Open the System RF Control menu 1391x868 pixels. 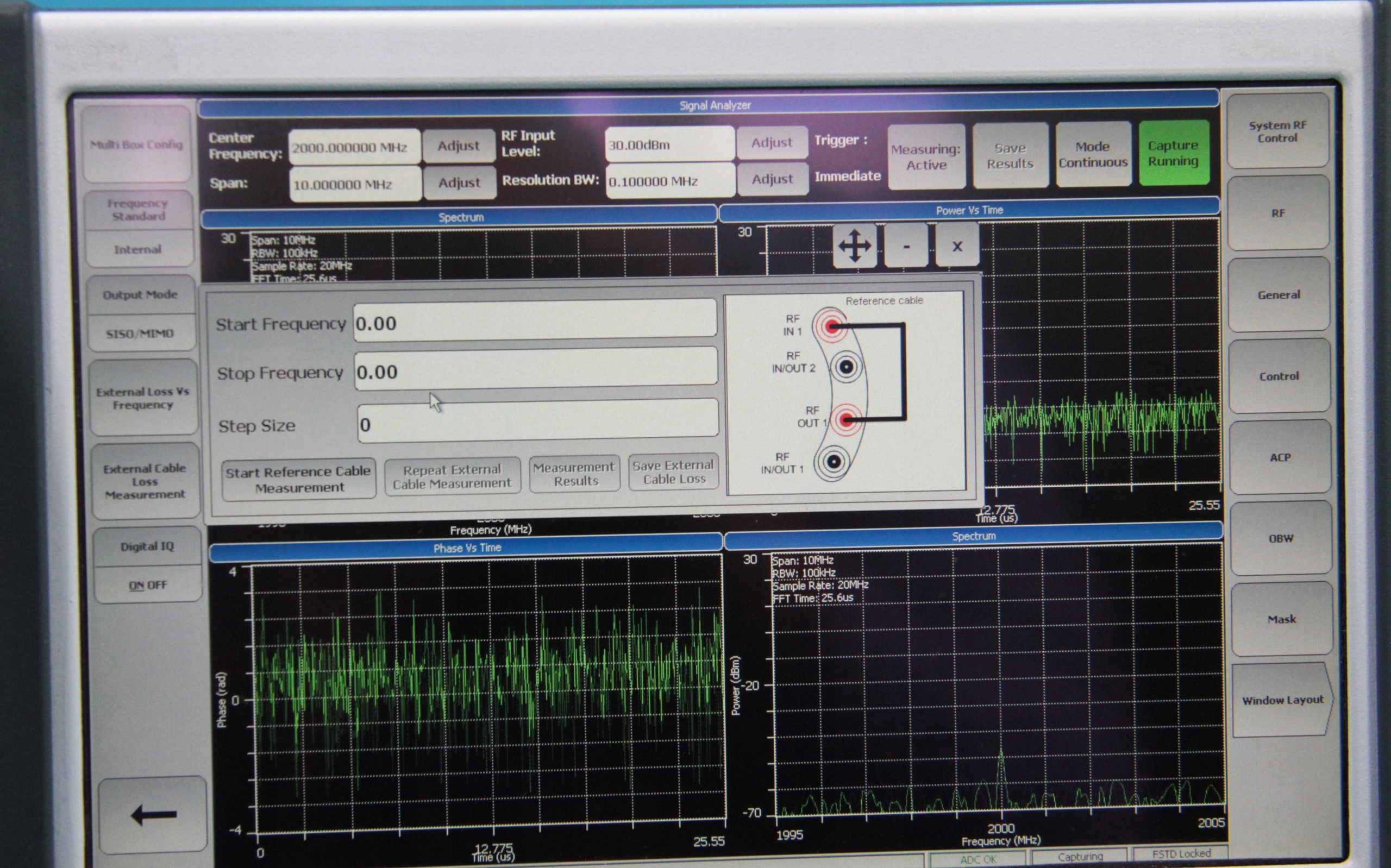[1277, 131]
